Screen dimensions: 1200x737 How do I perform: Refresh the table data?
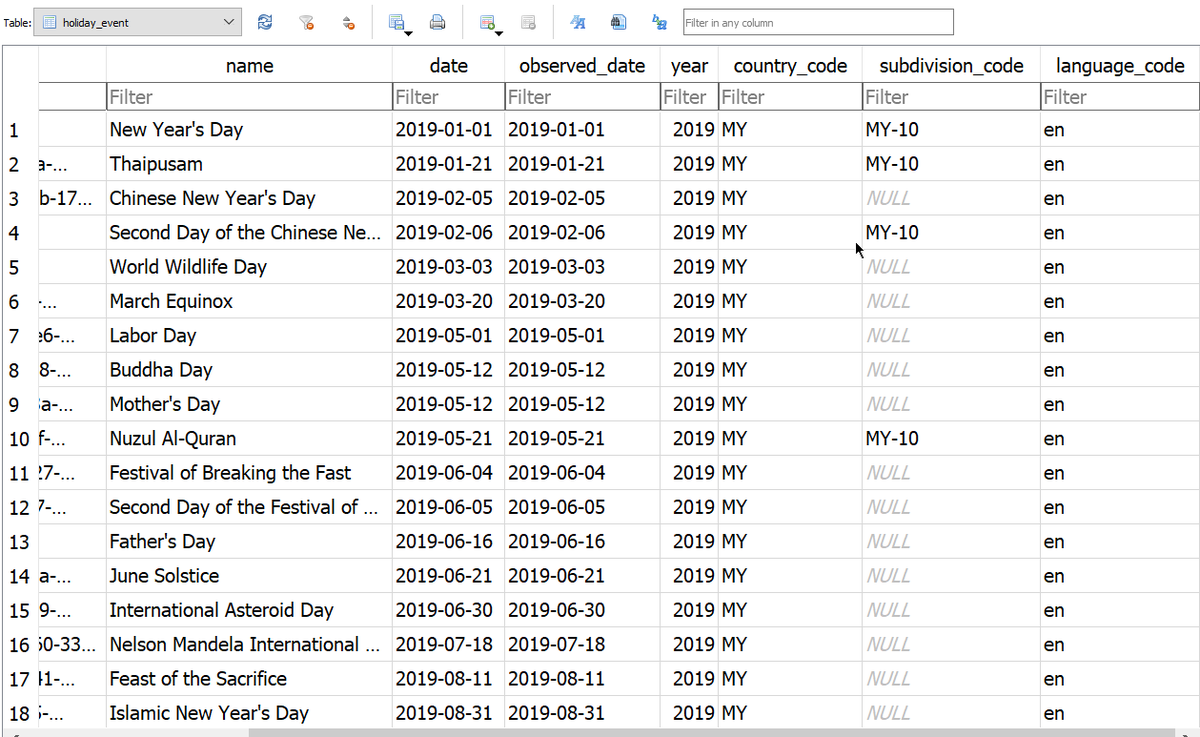(265, 22)
